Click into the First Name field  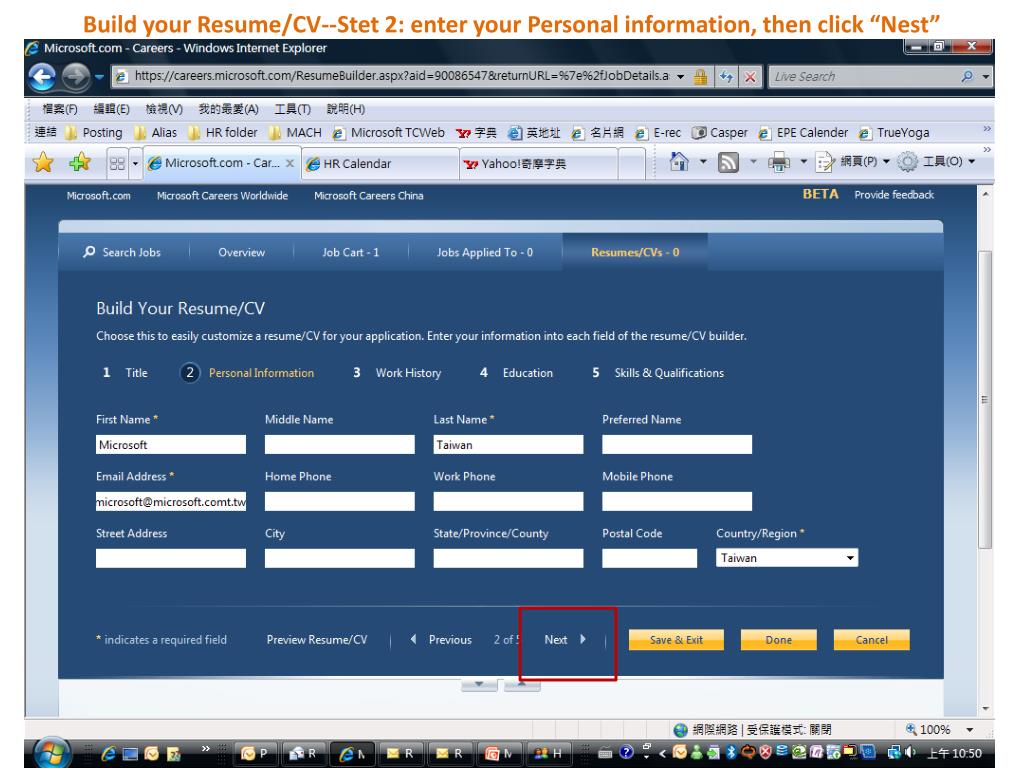171,445
